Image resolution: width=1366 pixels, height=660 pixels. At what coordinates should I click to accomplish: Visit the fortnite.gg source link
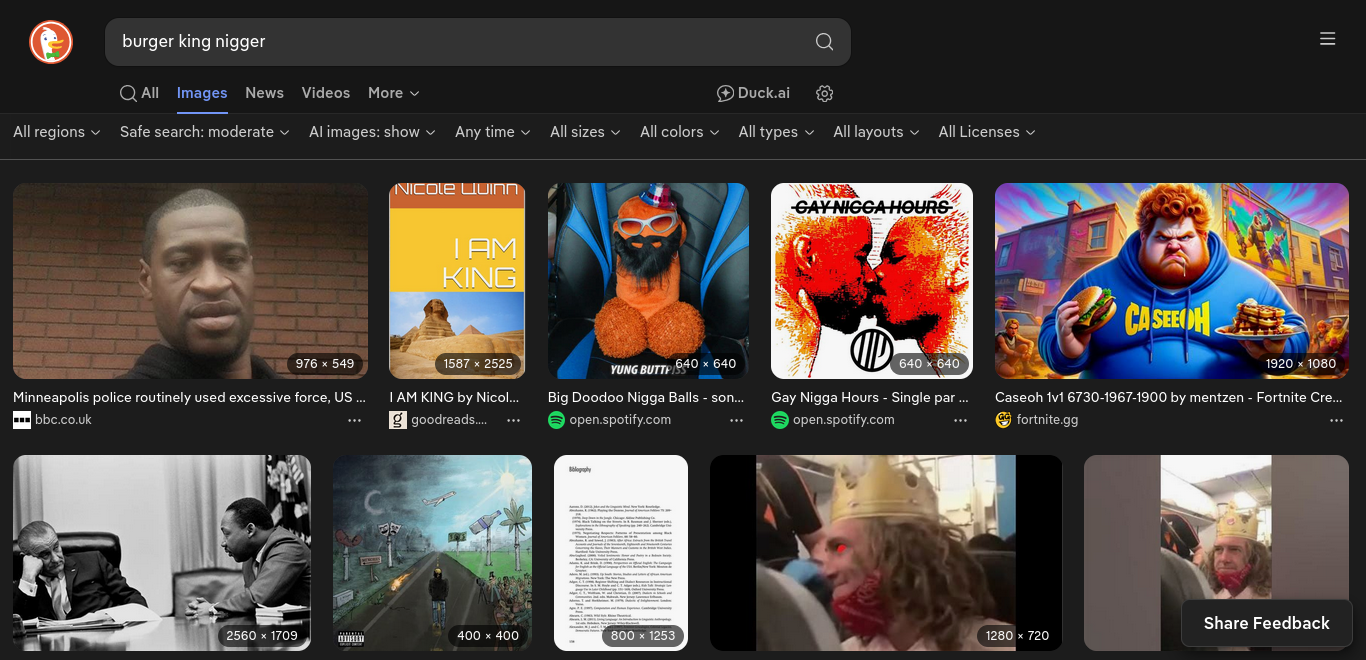[x=1047, y=420]
